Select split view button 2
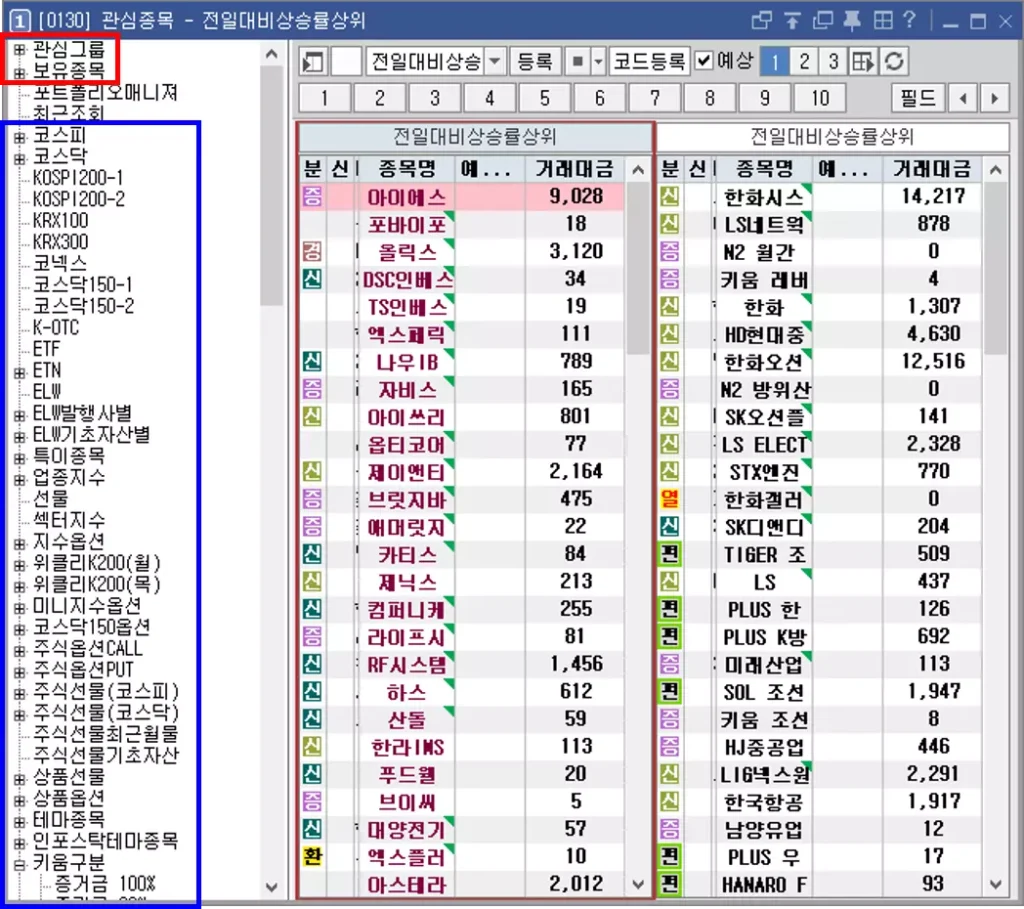Screen dimensions: 1024x909 pyautogui.click(x=804, y=61)
